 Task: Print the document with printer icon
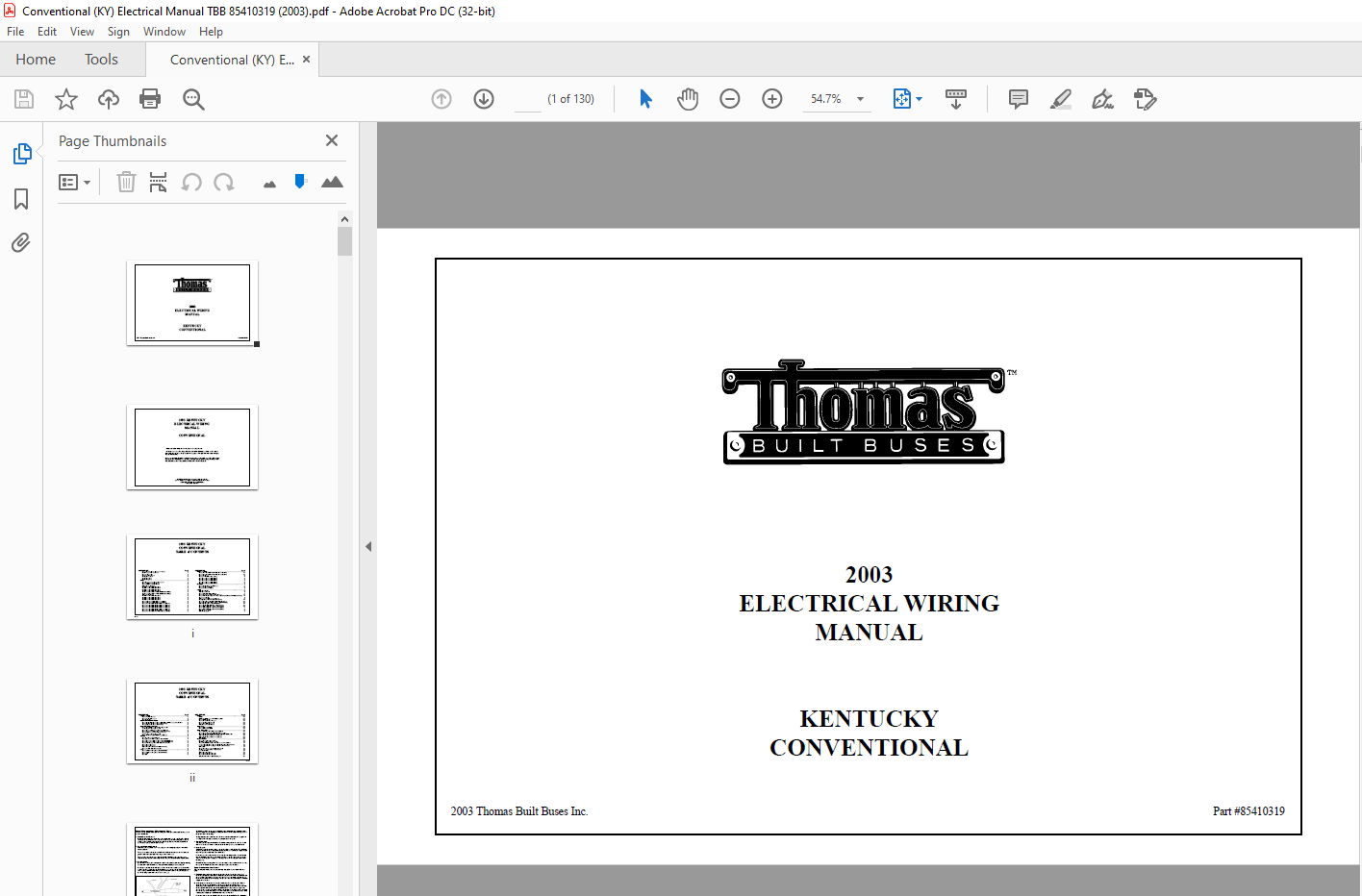coord(150,99)
